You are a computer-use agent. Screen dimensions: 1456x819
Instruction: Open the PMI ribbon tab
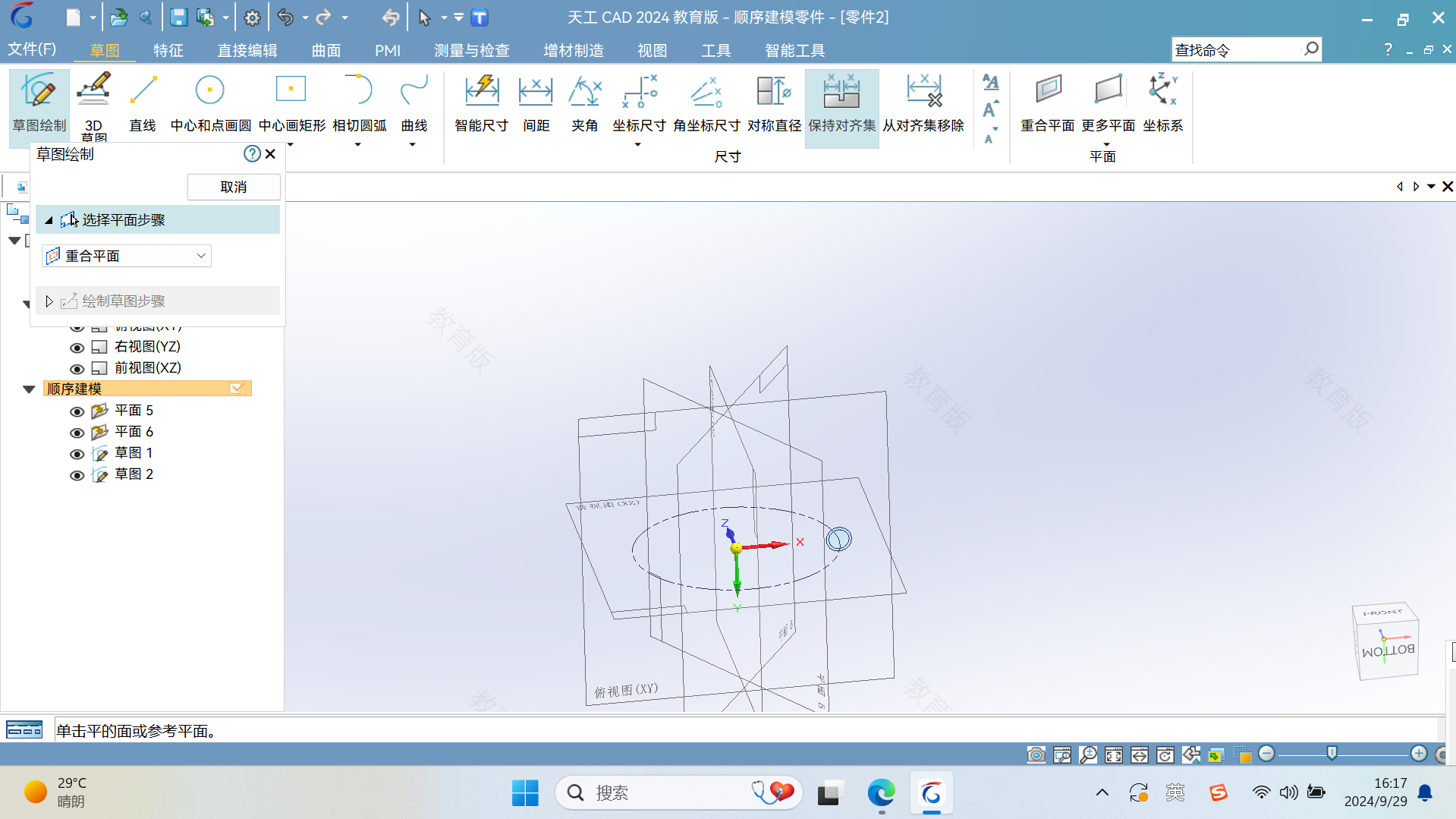coord(388,50)
